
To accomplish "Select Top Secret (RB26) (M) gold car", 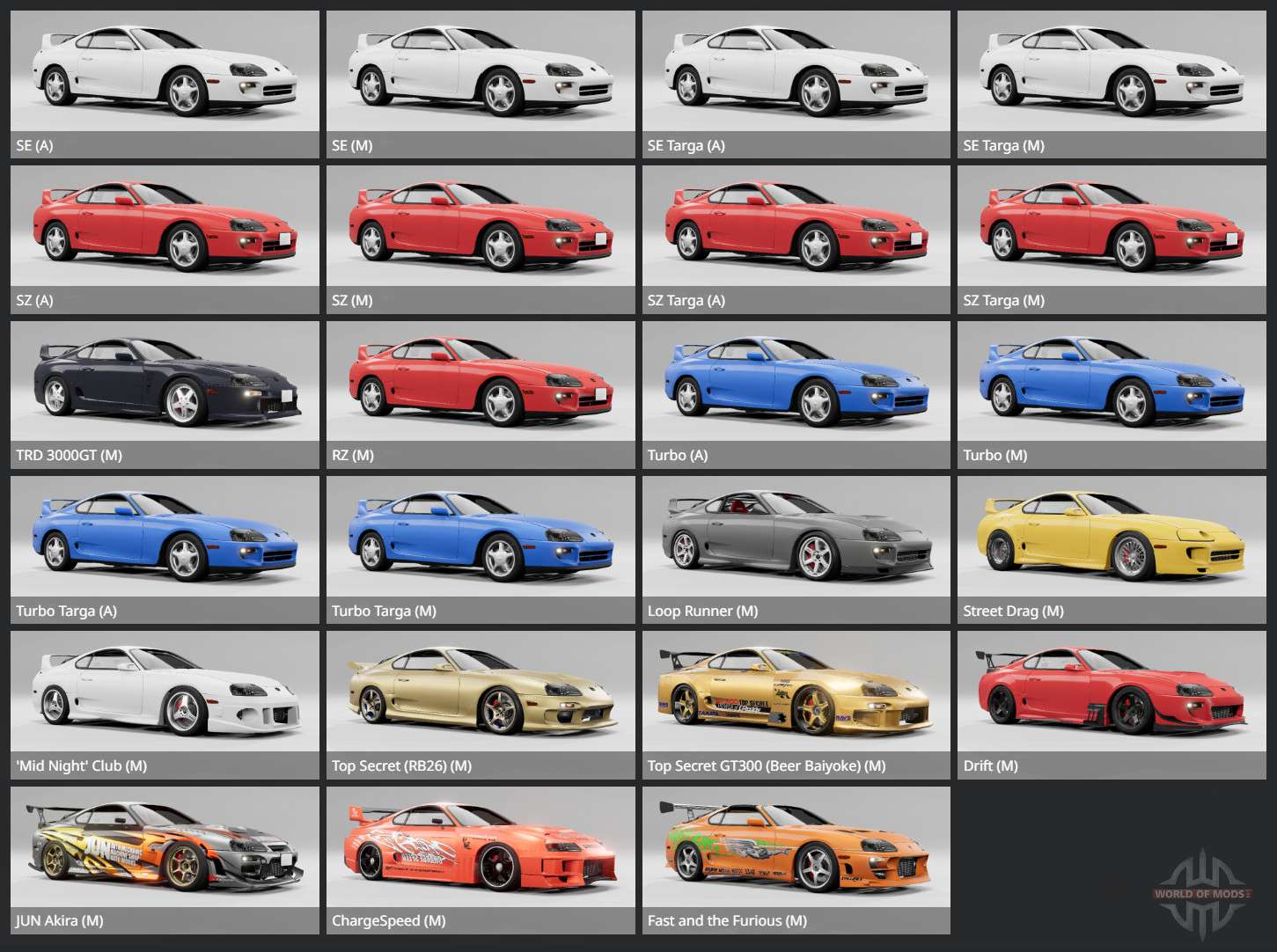I will click(481, 704).
